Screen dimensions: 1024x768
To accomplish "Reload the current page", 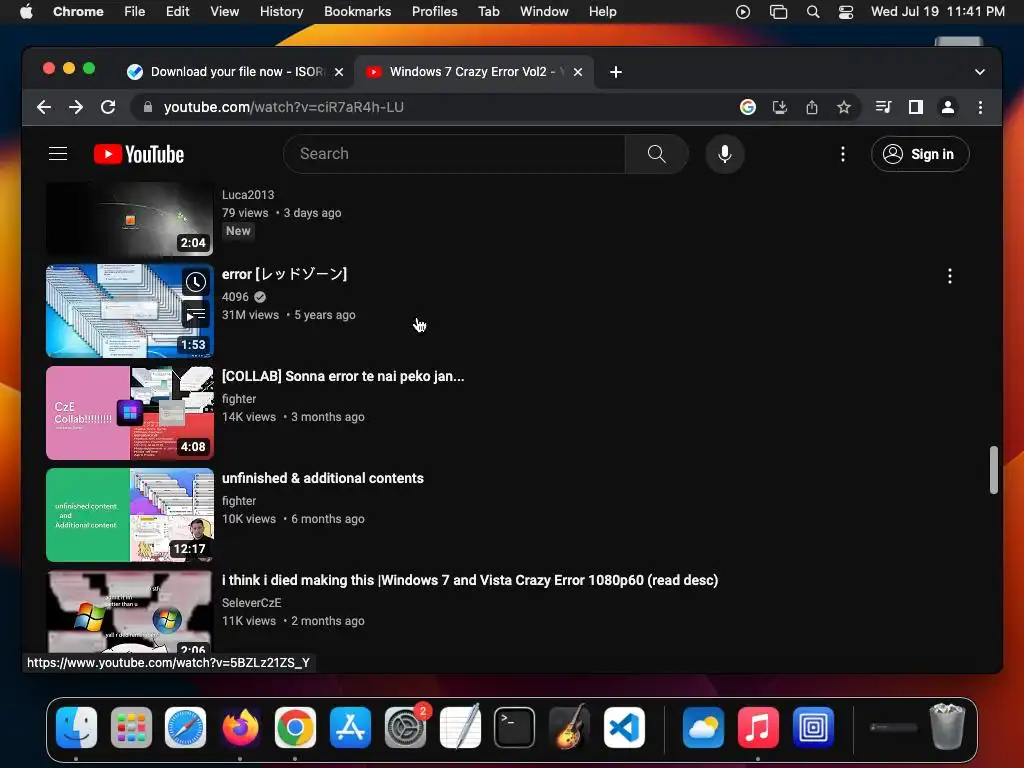I will (x=108, y=107).
